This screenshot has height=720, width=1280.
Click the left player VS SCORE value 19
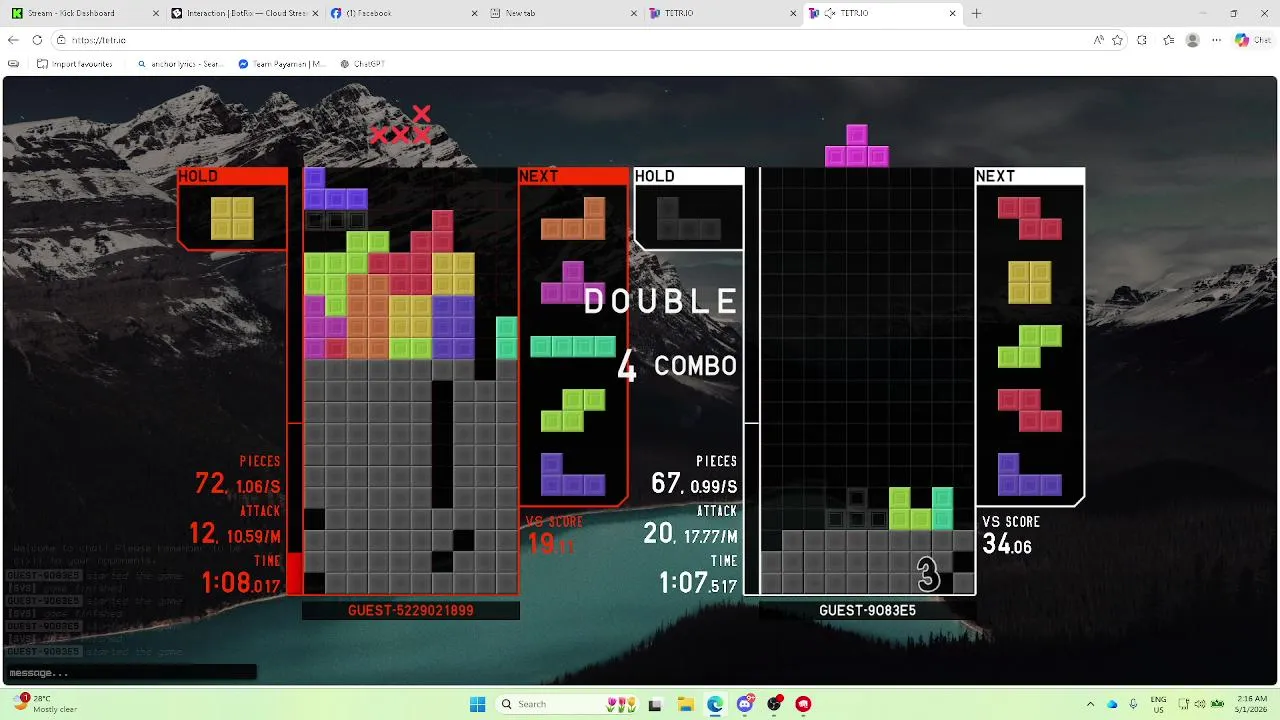pyautogui.click(x=549, y=543)
